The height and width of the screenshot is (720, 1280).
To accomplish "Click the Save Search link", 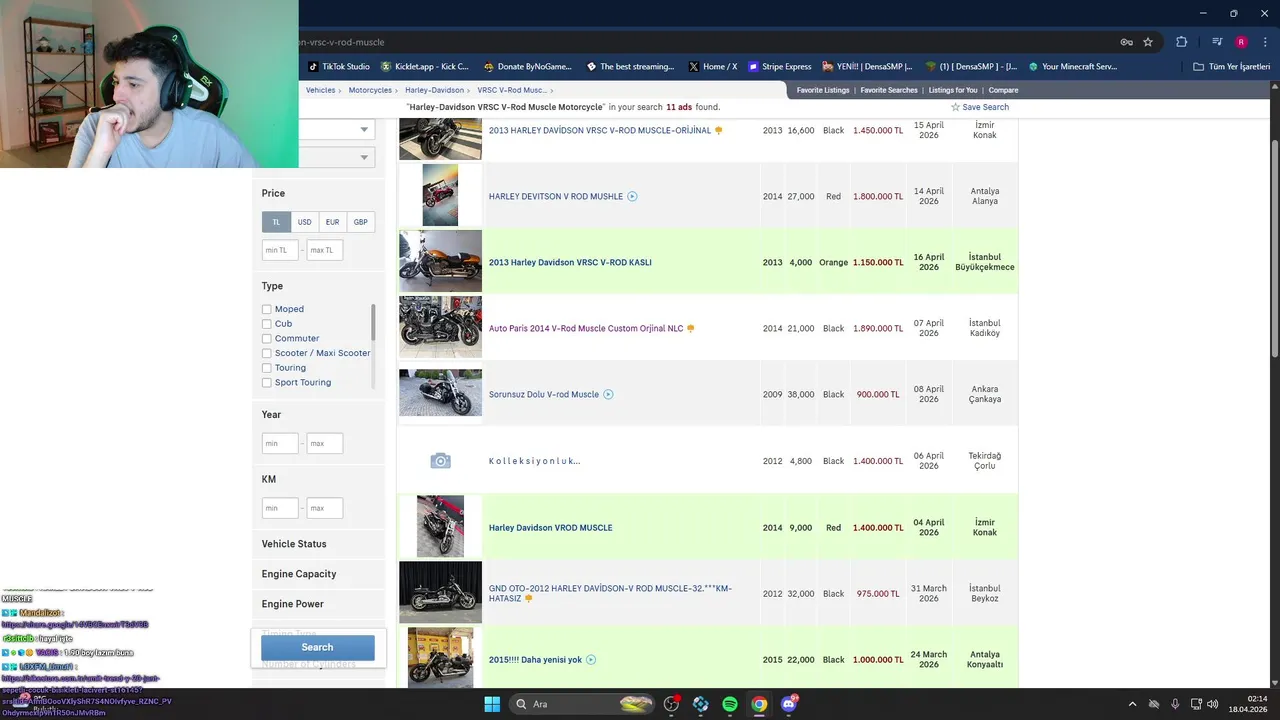I will coord(980,107).
